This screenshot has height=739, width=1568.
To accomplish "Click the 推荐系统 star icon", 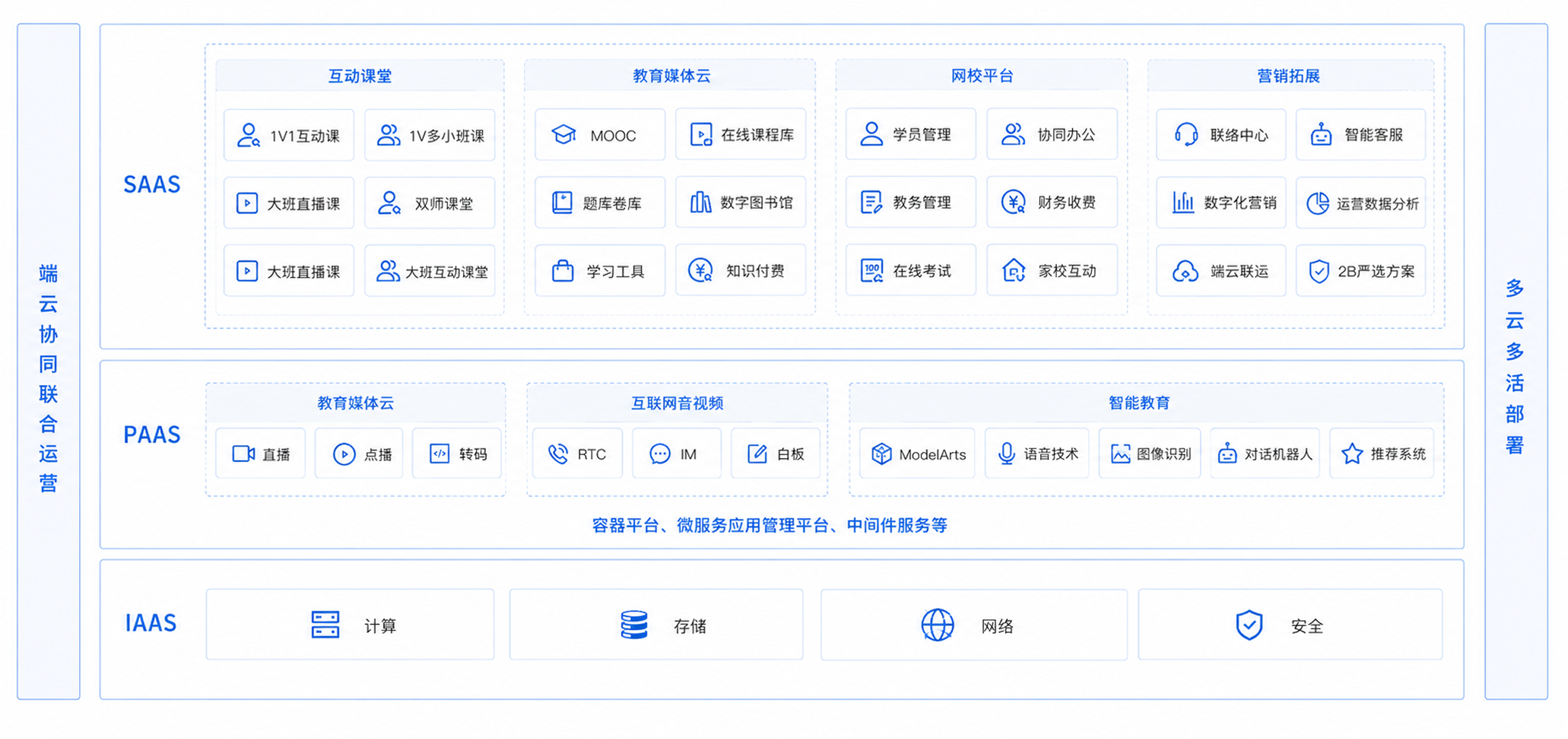I will click(x=1352, y=454).
